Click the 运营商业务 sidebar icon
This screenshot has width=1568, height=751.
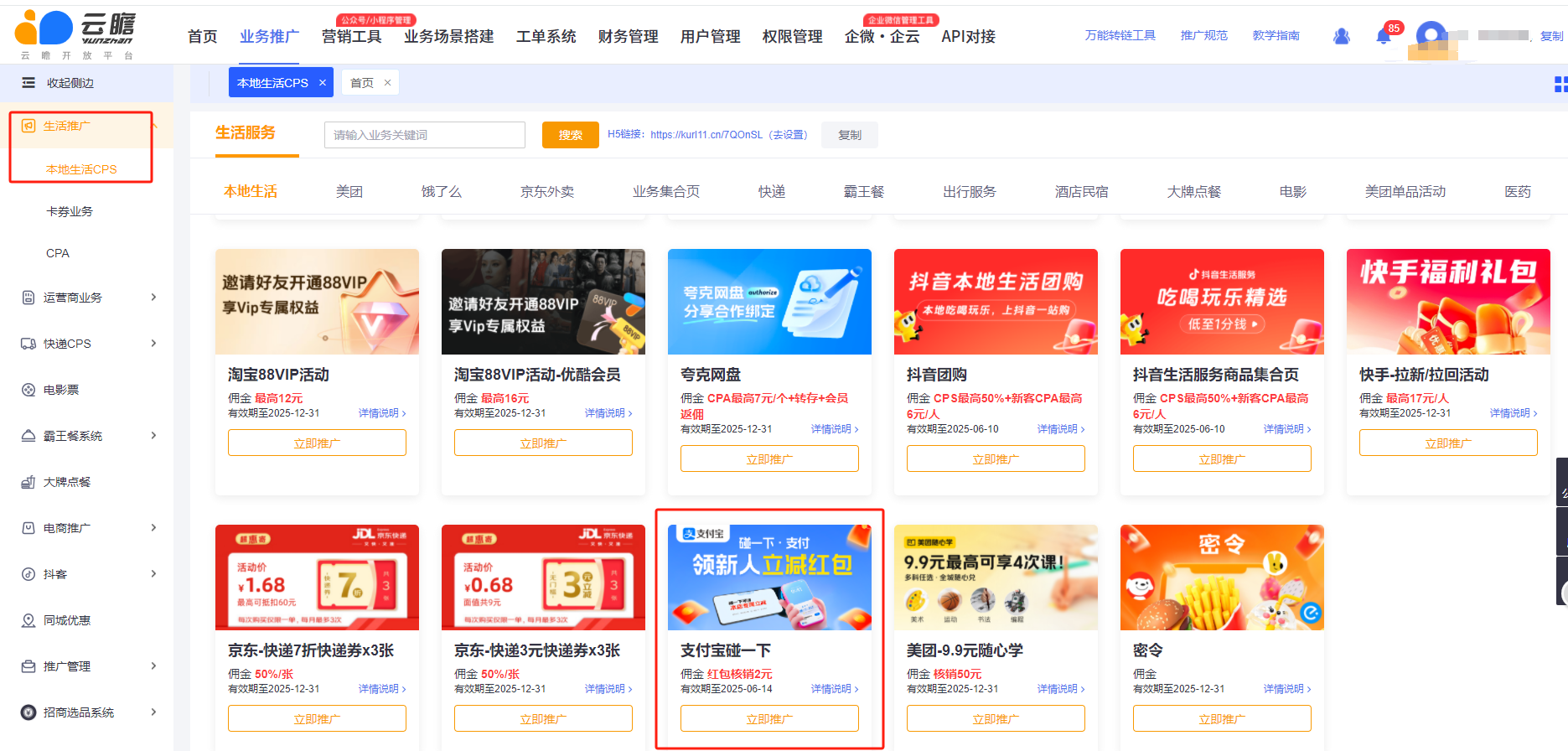(x=28, y=298)
